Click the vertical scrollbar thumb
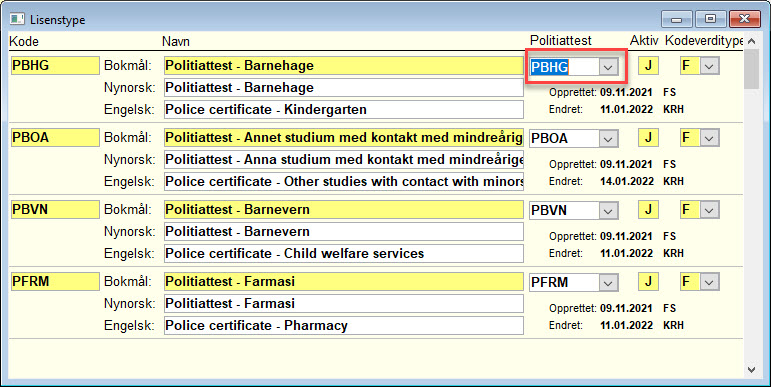 tap(751, 69)
